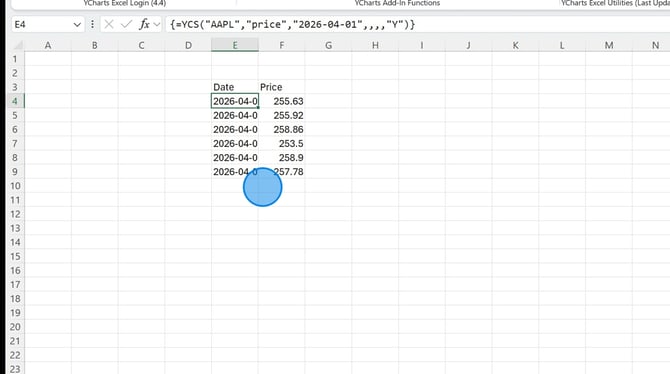Viewport: 670px width, 374px height.
Task: Select price cell 258.86
Action: tap(282, 130)
